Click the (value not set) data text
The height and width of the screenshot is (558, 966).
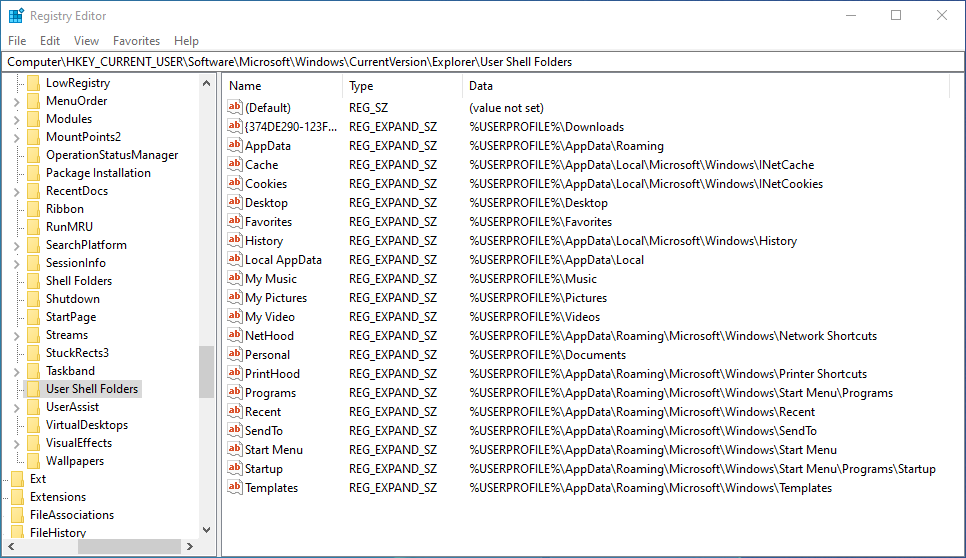[506, 108]
